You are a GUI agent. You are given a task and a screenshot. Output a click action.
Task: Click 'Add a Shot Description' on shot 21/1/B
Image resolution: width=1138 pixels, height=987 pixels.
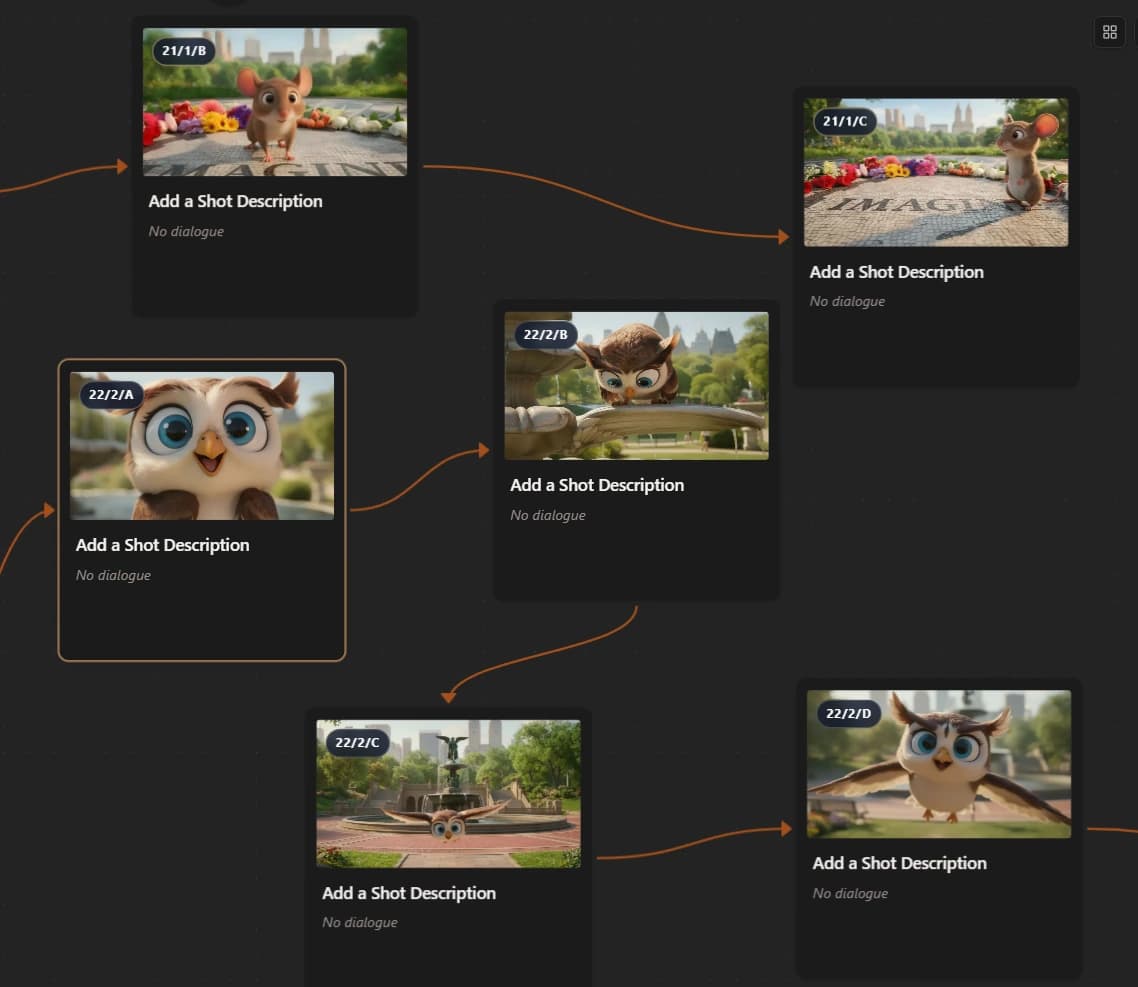[x=235, y=201]
